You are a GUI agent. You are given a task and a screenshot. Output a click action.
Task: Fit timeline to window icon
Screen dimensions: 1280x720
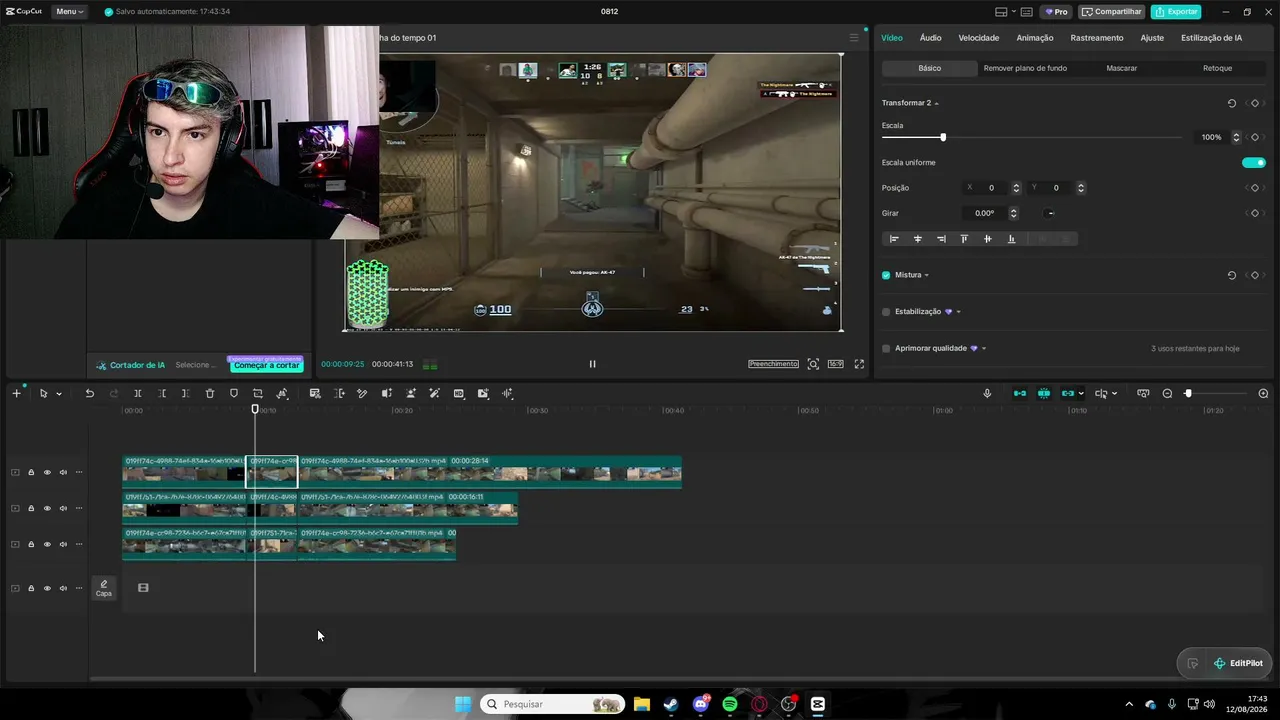(x=1143, y=394)
